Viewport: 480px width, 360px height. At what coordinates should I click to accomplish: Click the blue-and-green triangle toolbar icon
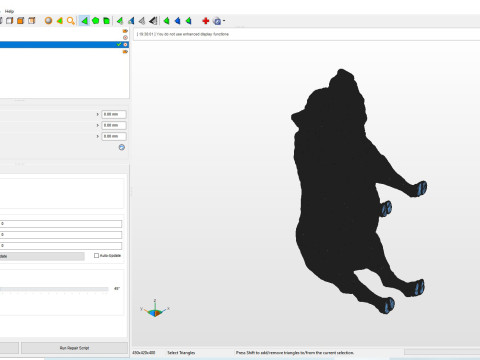tap(131, 21)
